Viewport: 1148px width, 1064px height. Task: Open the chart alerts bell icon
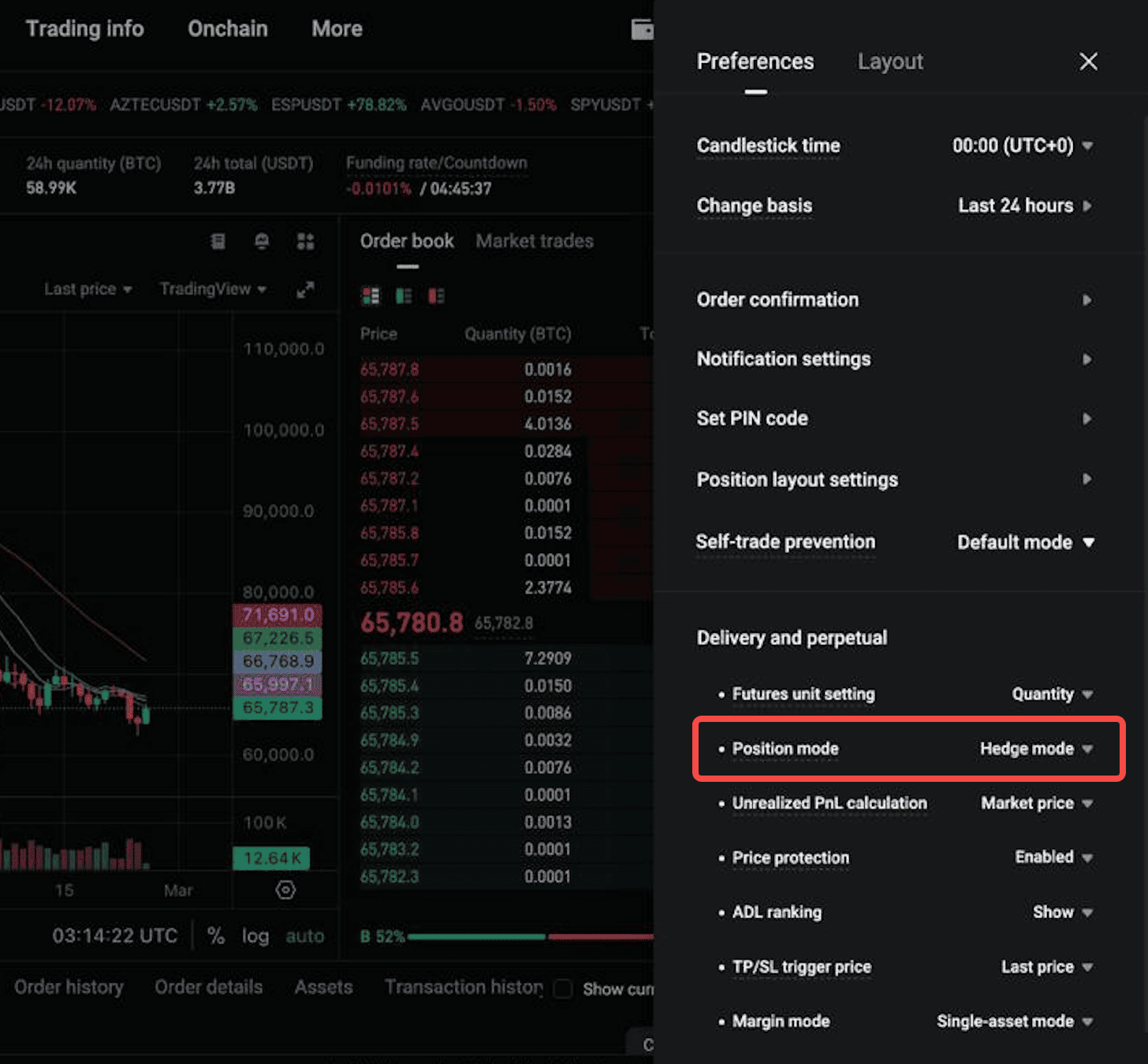tap(261, 241)
